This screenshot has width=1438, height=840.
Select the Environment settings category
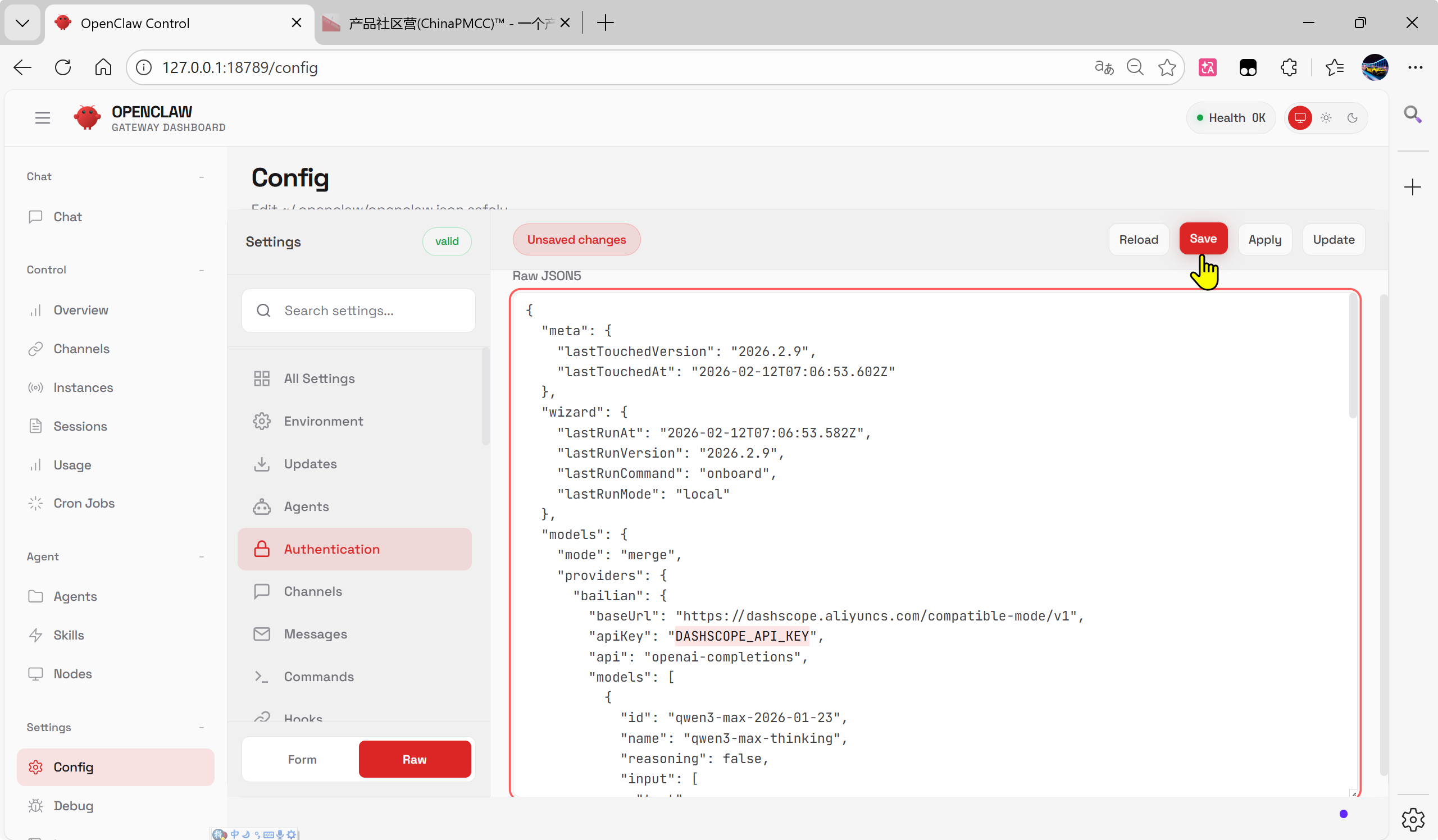[x=323, y=421]
